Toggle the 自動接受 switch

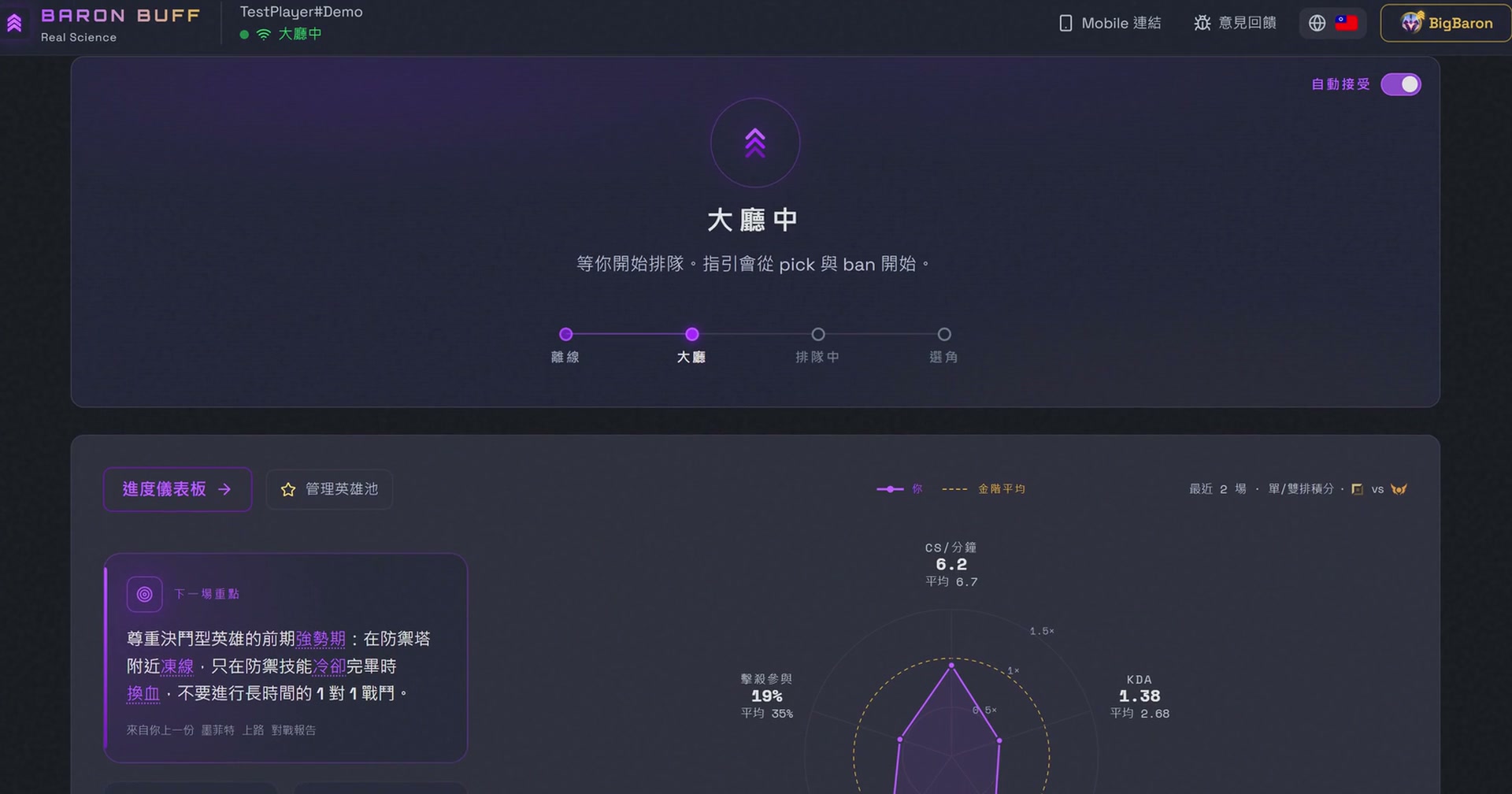pyautogui.click(x=1401, y=84)
